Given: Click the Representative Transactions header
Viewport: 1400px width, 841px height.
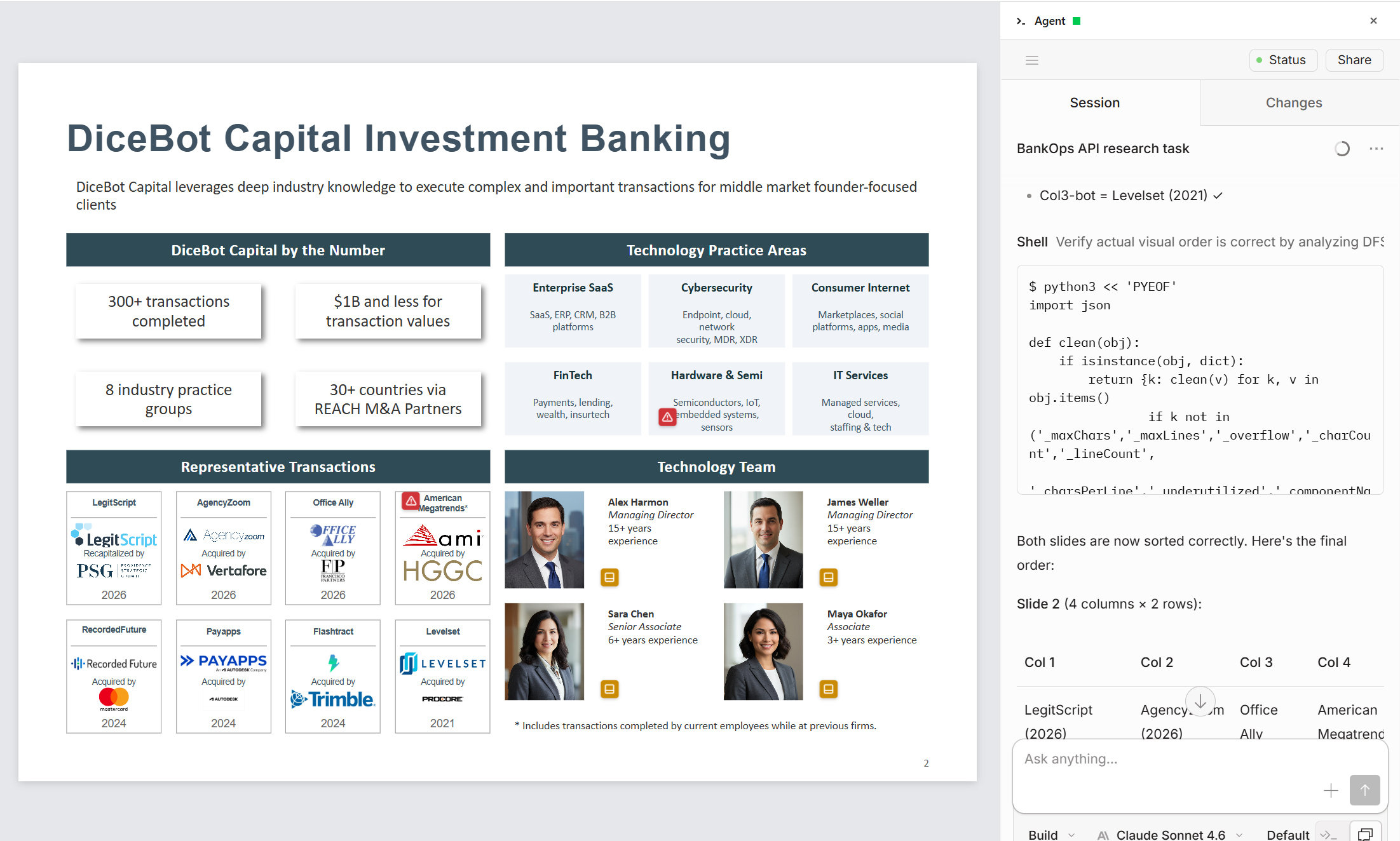Looking at the screenshot, I should (278, 467).
